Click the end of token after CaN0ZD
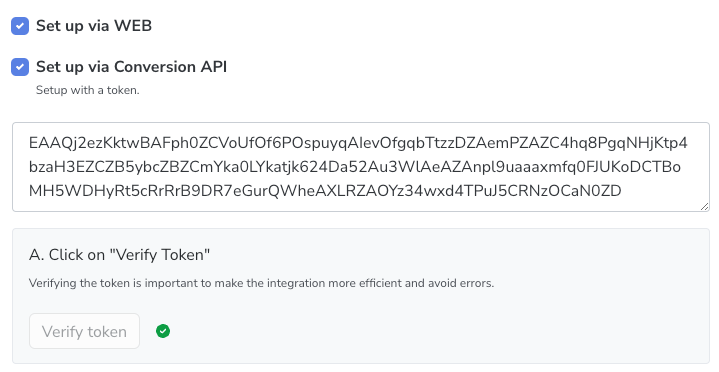Image resolution: width=719 pixels, height=372 pixels. (622, 191)
